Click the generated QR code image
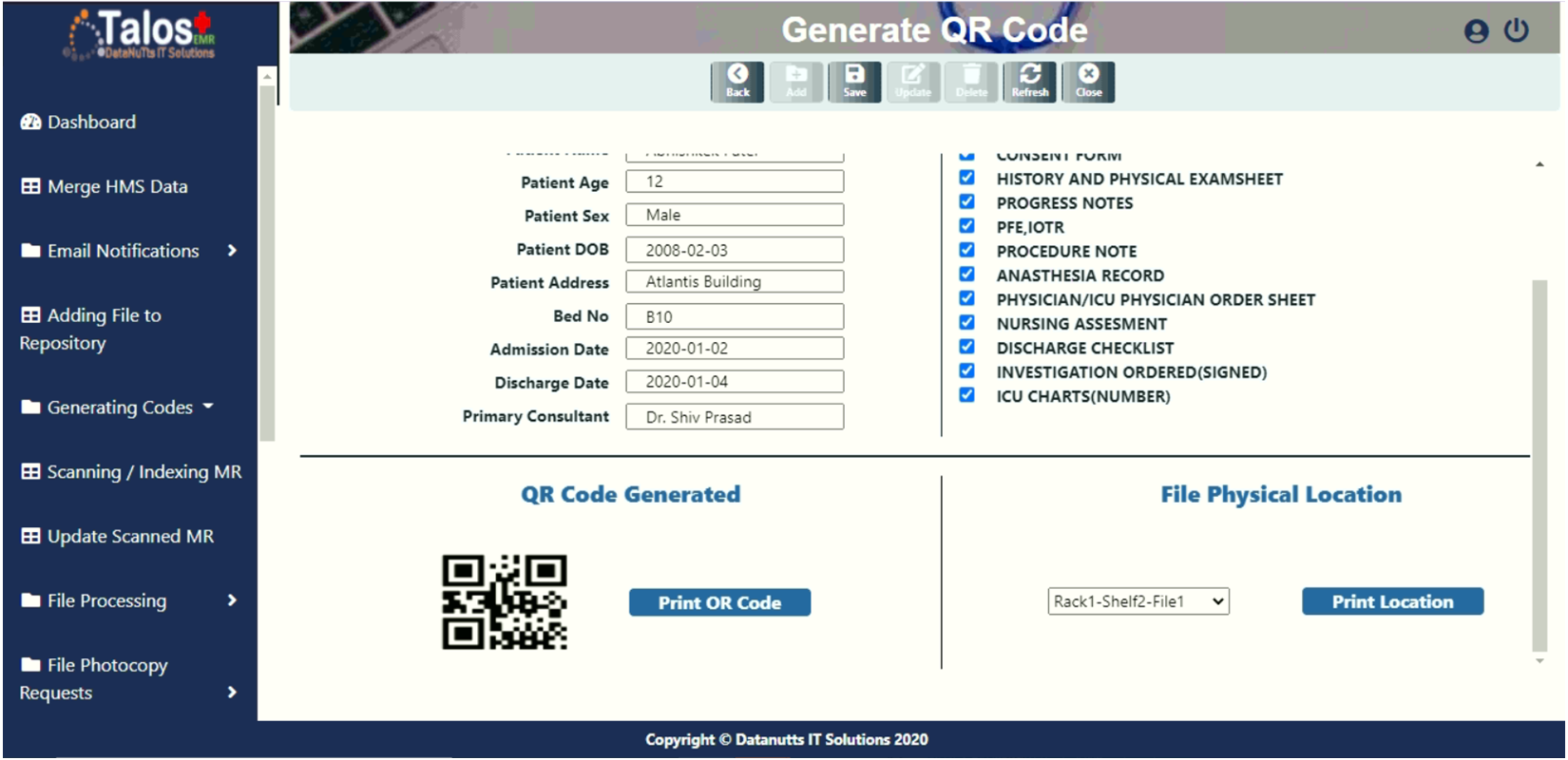The image size is (1568, 760). pos(505,602)
